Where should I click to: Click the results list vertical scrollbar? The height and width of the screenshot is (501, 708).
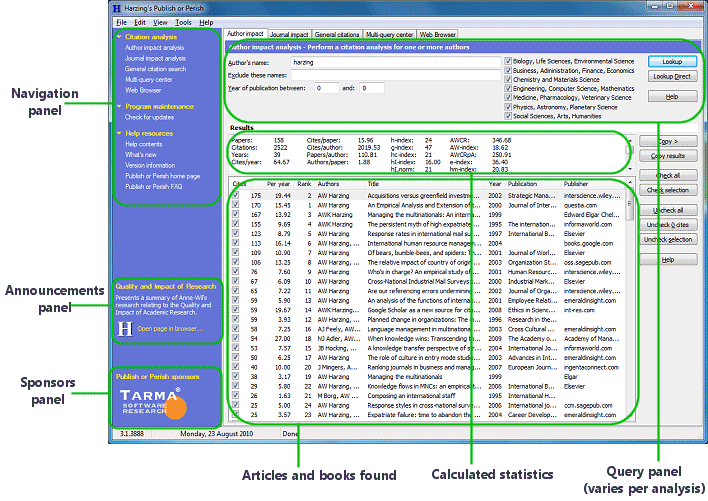[x=629, y=300]
